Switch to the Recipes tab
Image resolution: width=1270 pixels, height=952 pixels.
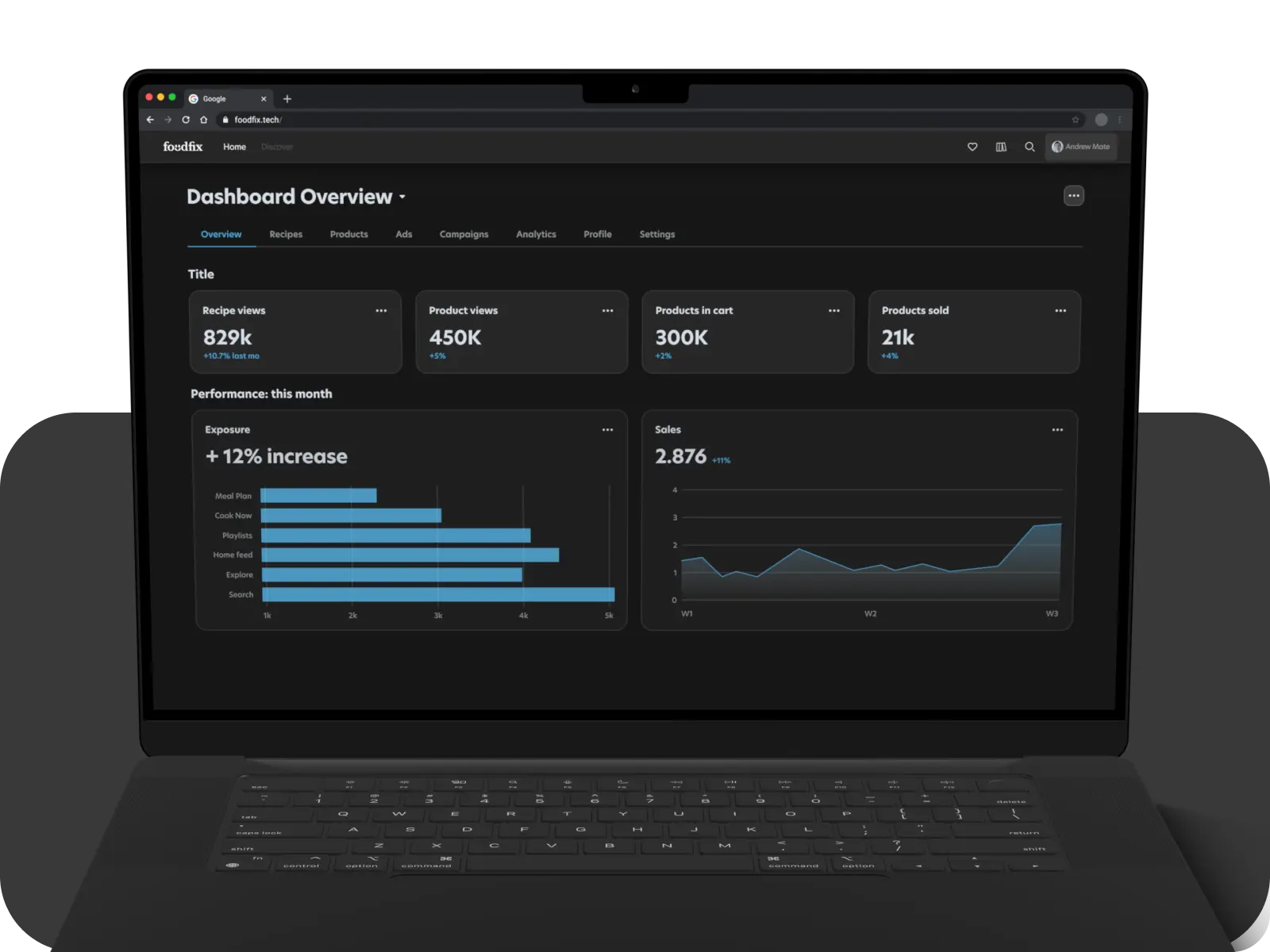tap(286, 234)
